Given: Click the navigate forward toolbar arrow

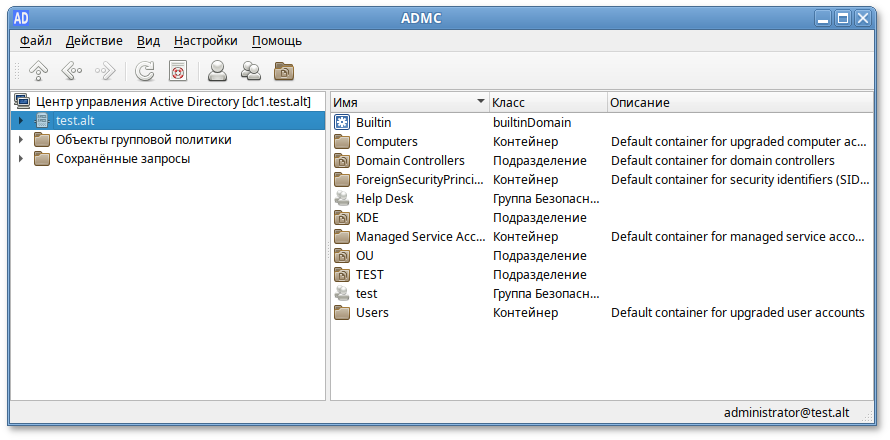Looking at the screenshot, I should pyautogui.click(x=104, y=71).
